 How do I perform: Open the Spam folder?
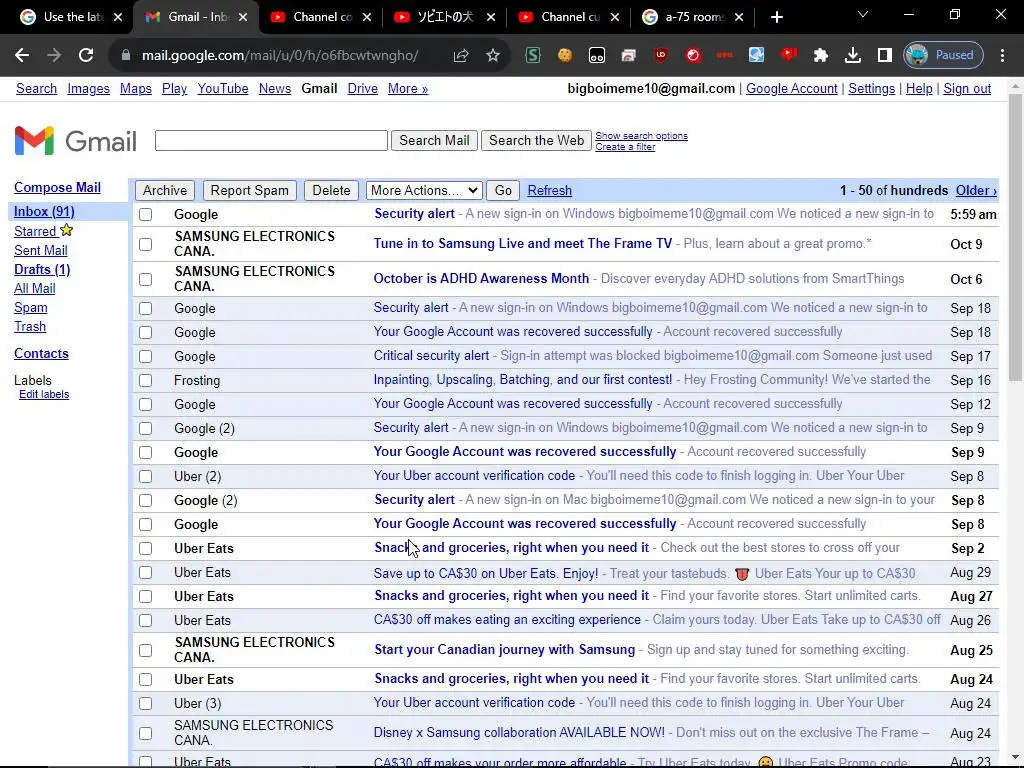pos(31,308)
